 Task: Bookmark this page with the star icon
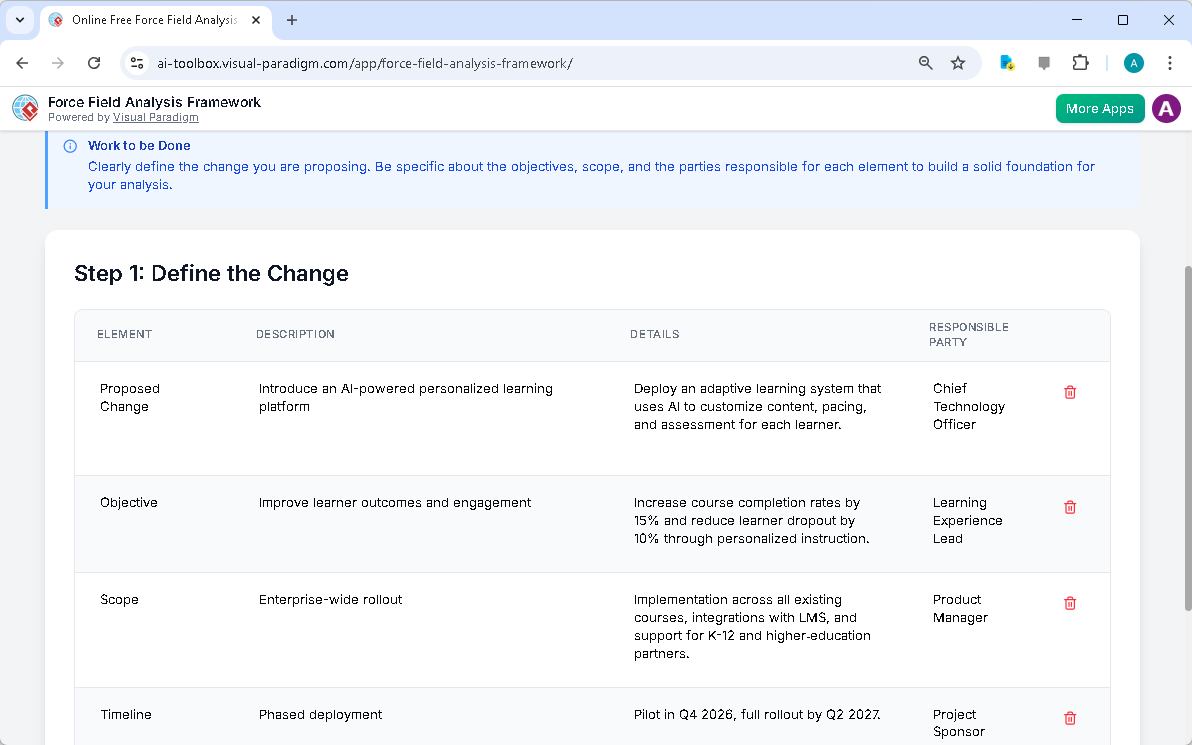[x=958, y=63]
